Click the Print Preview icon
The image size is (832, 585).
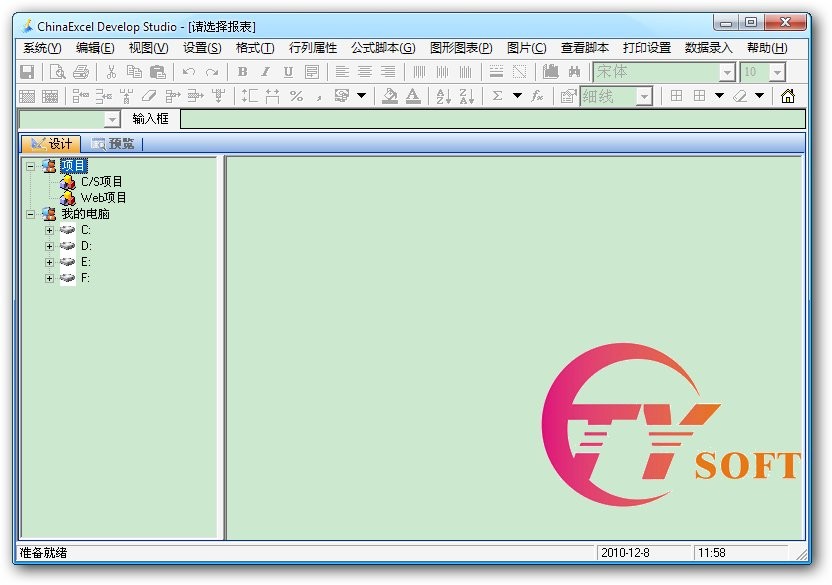tap(58, 72)
